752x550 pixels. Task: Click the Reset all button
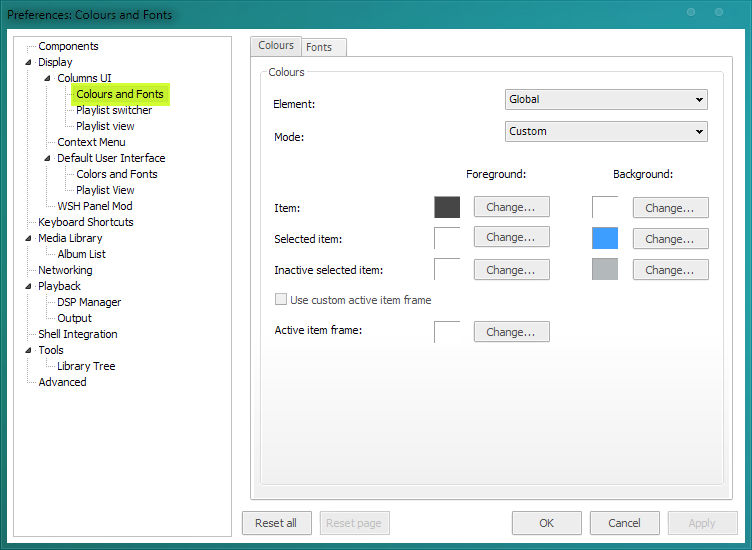point(277,523)
